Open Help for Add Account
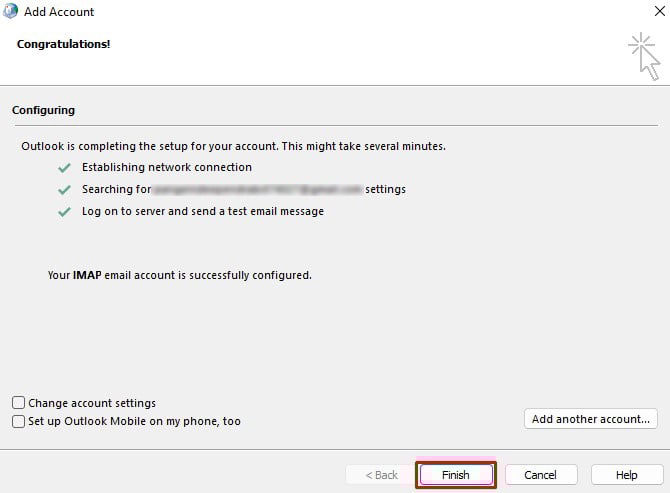 point(626,475)
